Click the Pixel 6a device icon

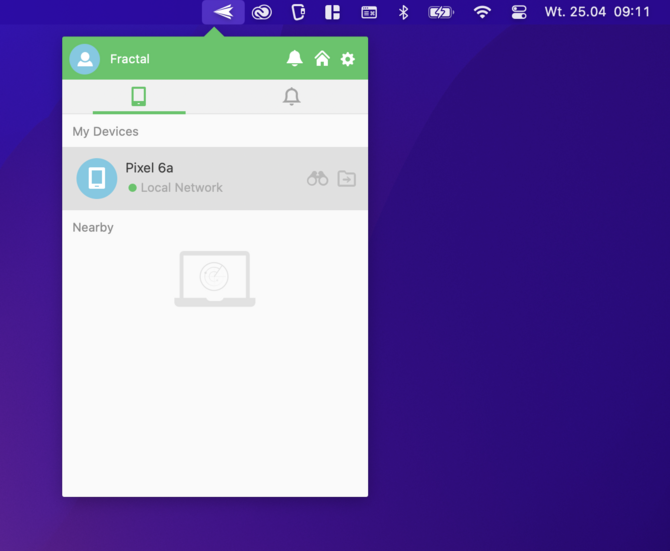tap(97, 179)
